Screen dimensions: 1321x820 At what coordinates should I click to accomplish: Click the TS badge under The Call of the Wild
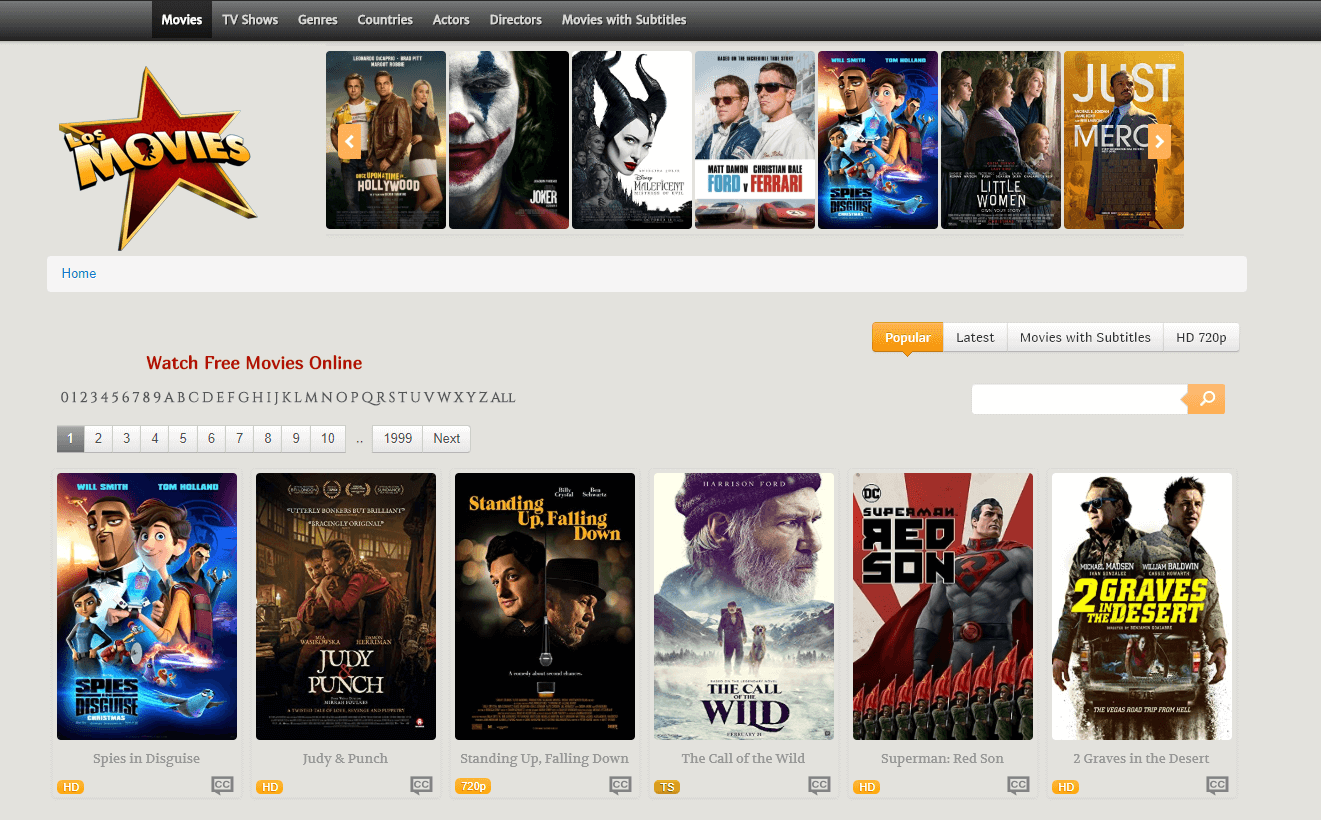click(x=667, y=787)
